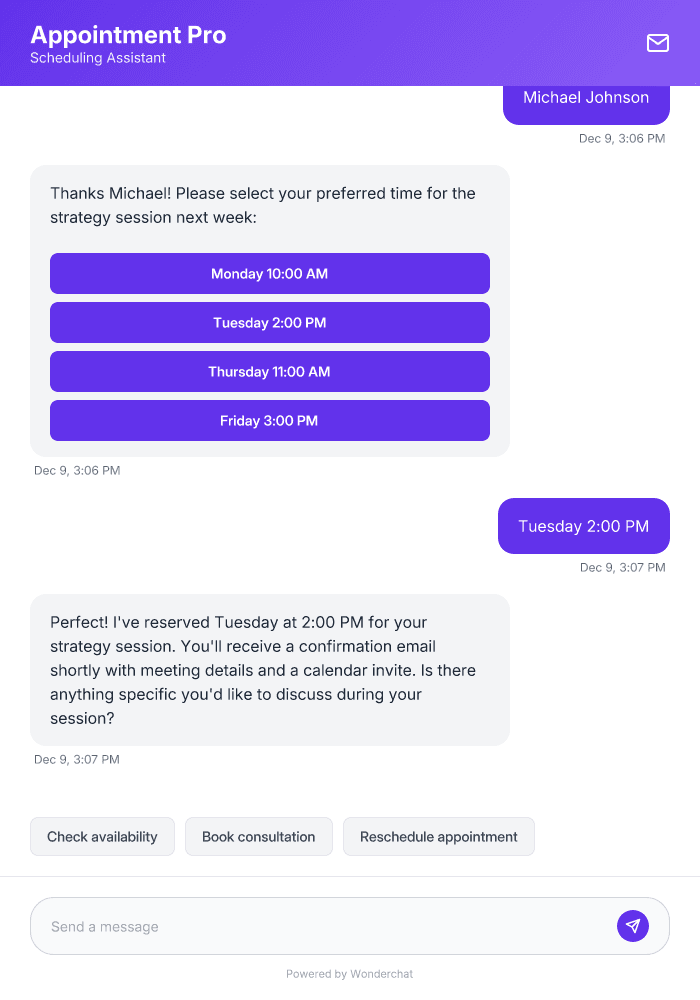Click the Check availability quick reply
700x1000 pixels.
[x=102, y=836]
